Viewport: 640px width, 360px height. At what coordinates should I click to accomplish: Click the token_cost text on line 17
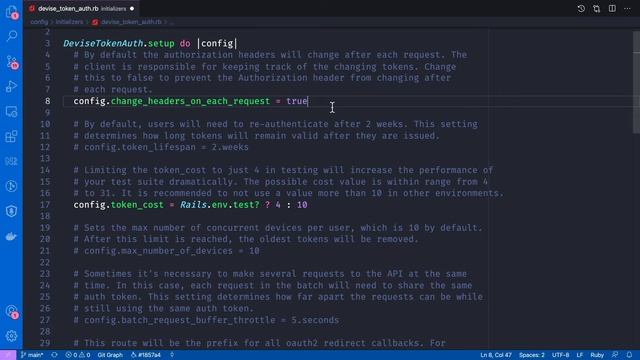tap(137, 204)
